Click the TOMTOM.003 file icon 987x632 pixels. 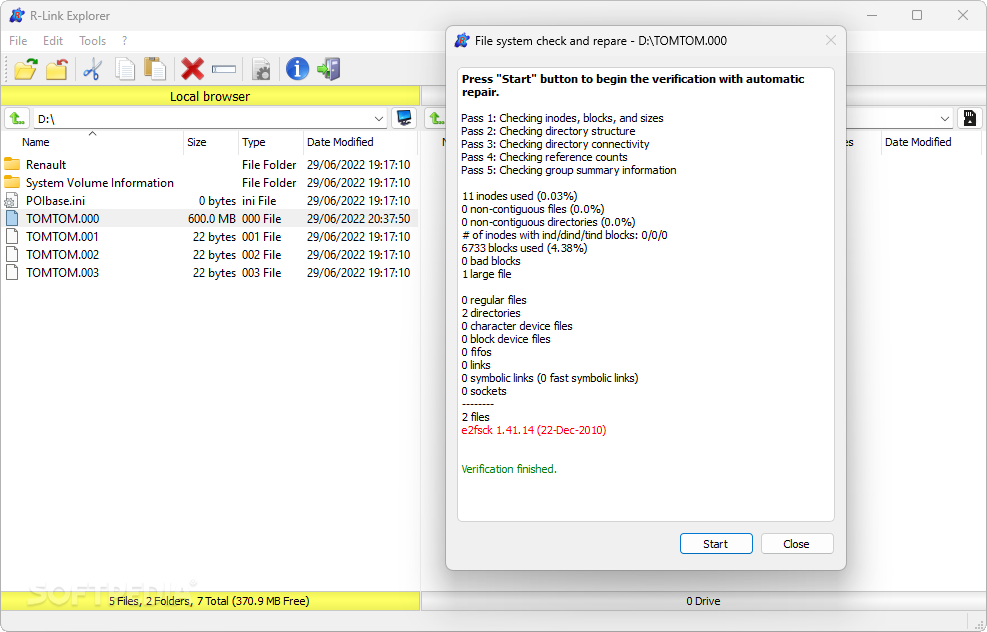pyautogui.click(x=12, y=273)
